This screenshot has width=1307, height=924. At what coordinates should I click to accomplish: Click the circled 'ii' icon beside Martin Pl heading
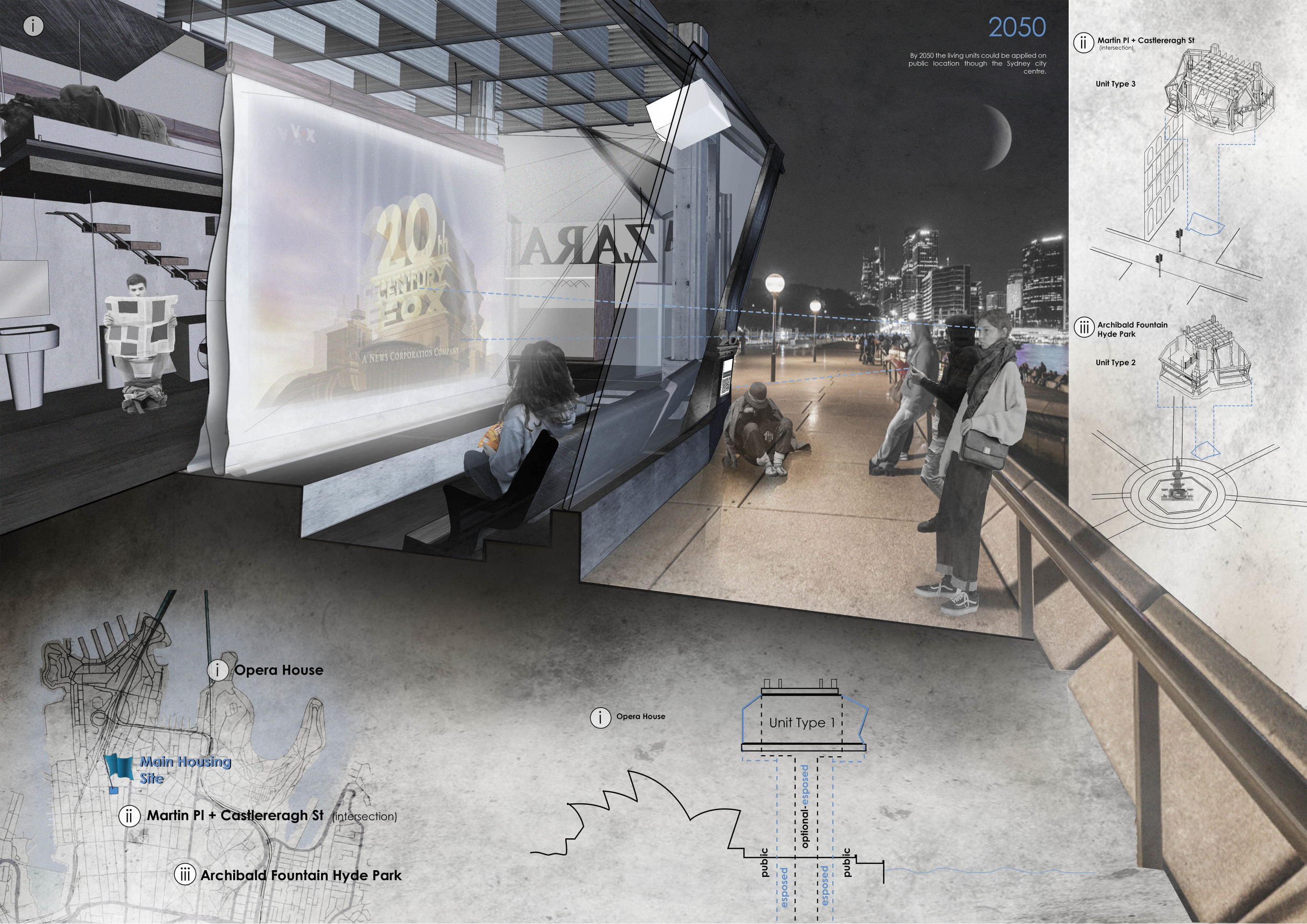(1083, 43)
